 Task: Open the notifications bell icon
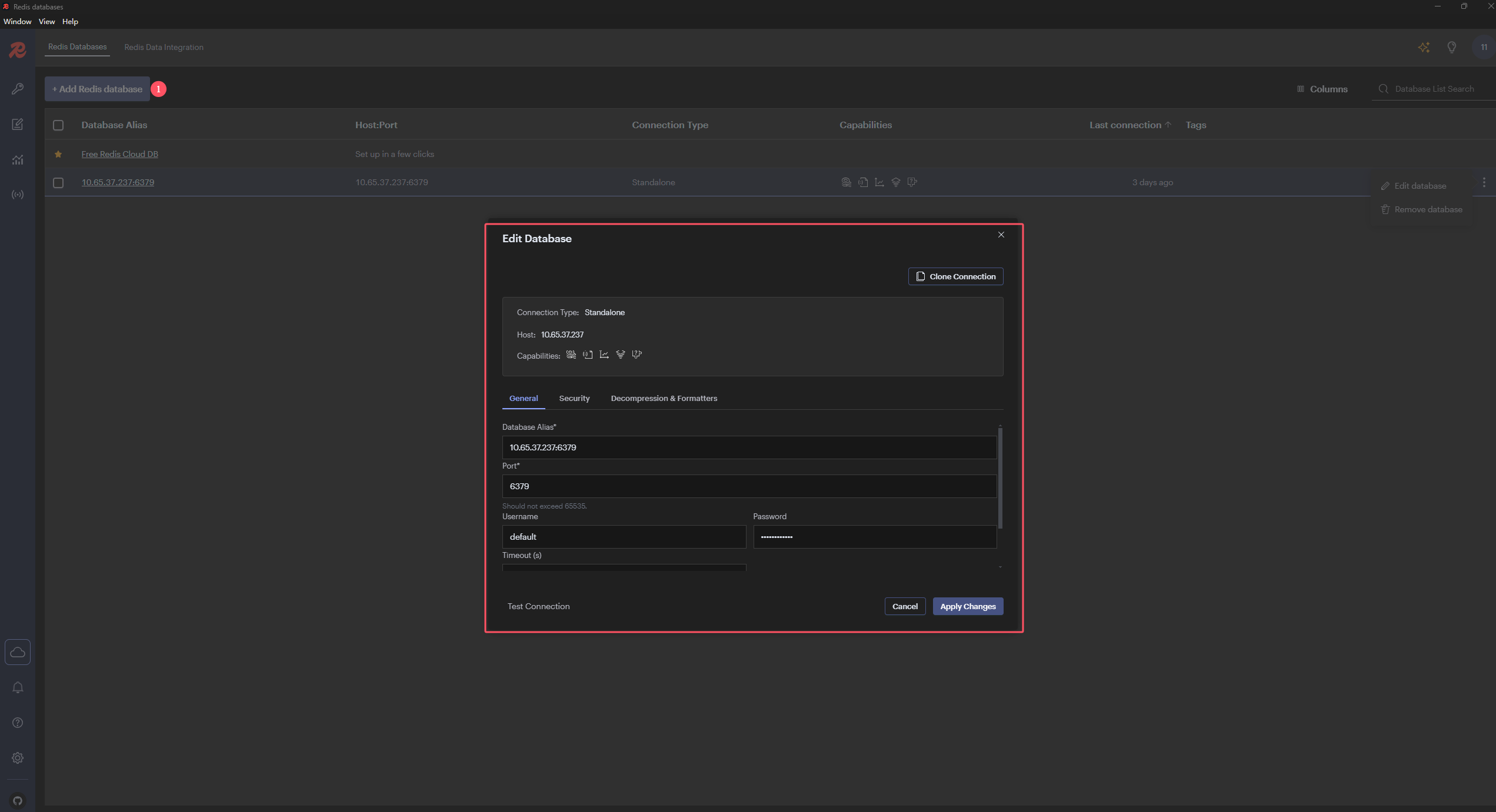click(18, 687)
